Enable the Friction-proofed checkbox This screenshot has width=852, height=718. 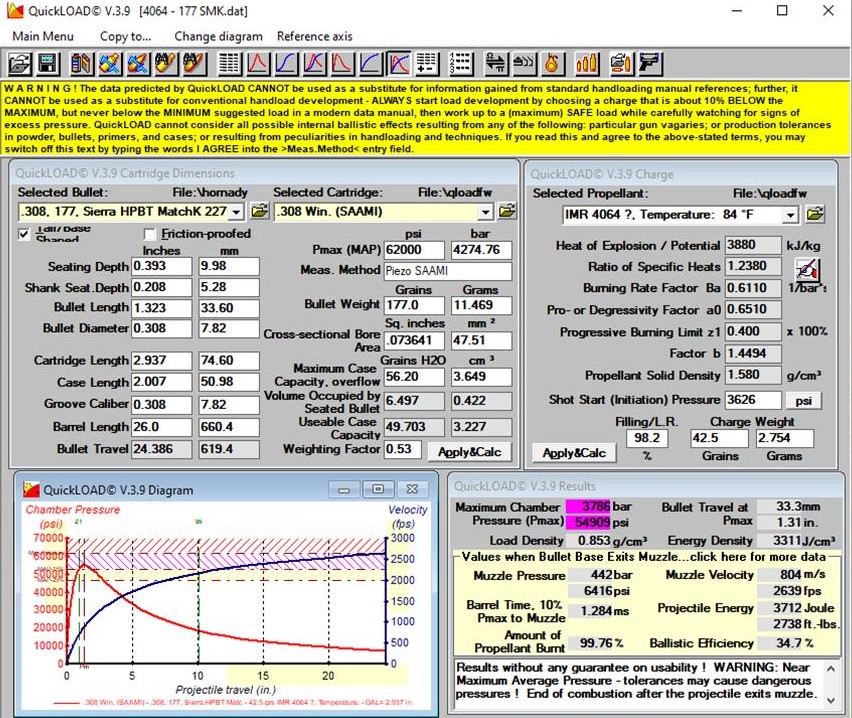(x=149, y=234)
